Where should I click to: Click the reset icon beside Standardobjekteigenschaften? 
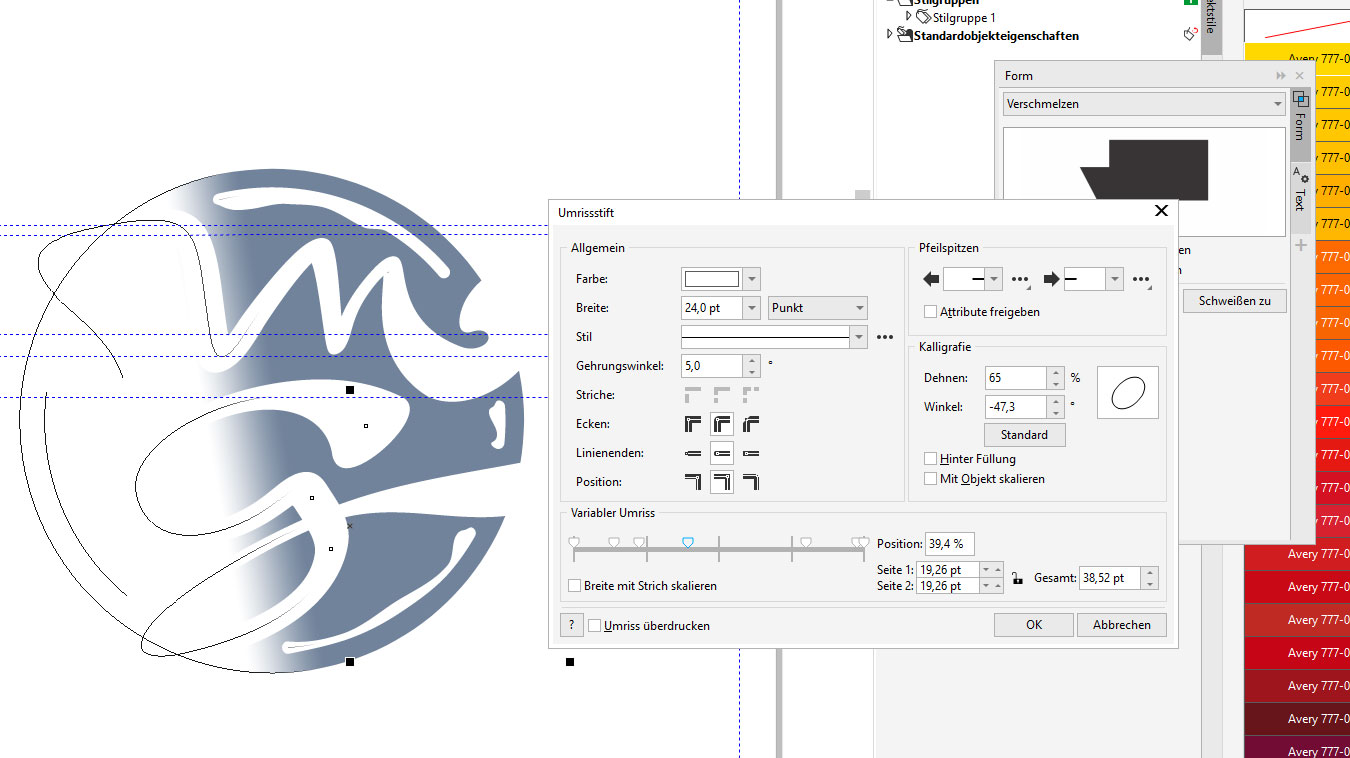click(1190, 34)
